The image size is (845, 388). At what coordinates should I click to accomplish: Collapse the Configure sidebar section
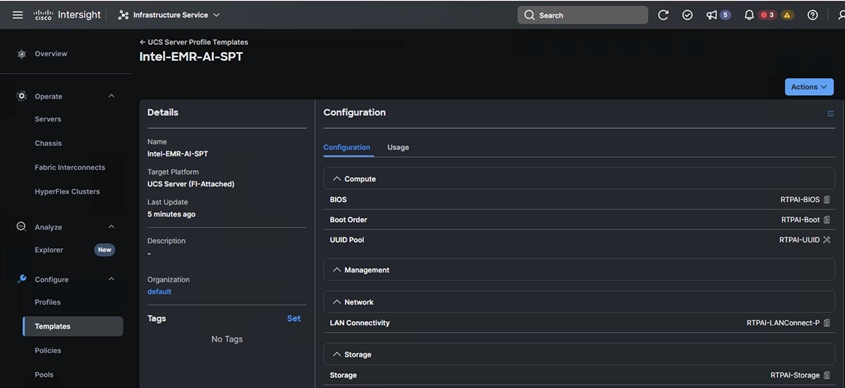(112, 279)
